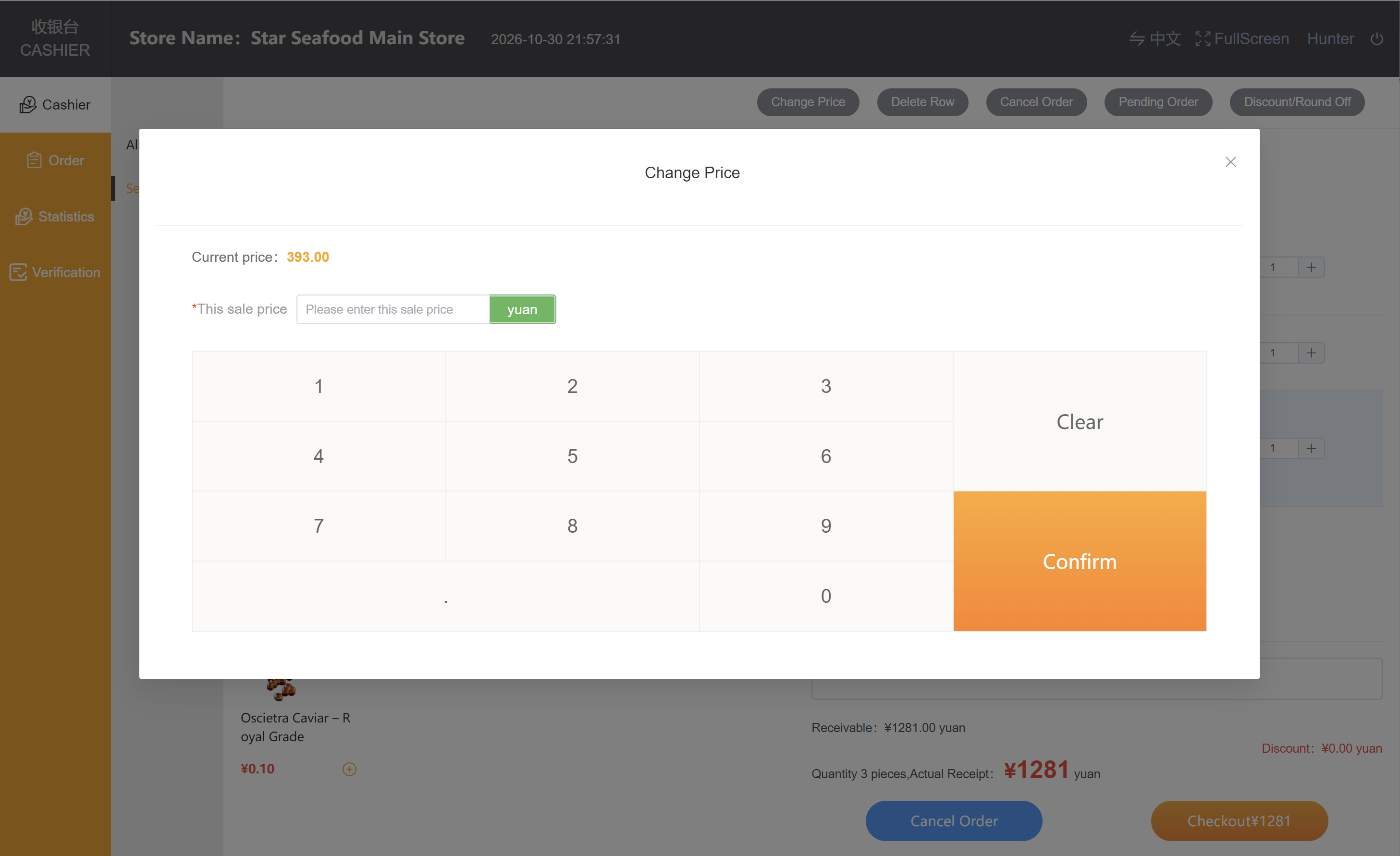The width and height of the screenshot is (1400, 856).
Task: Tap keypad digit 7
Action: coord(319,526)
